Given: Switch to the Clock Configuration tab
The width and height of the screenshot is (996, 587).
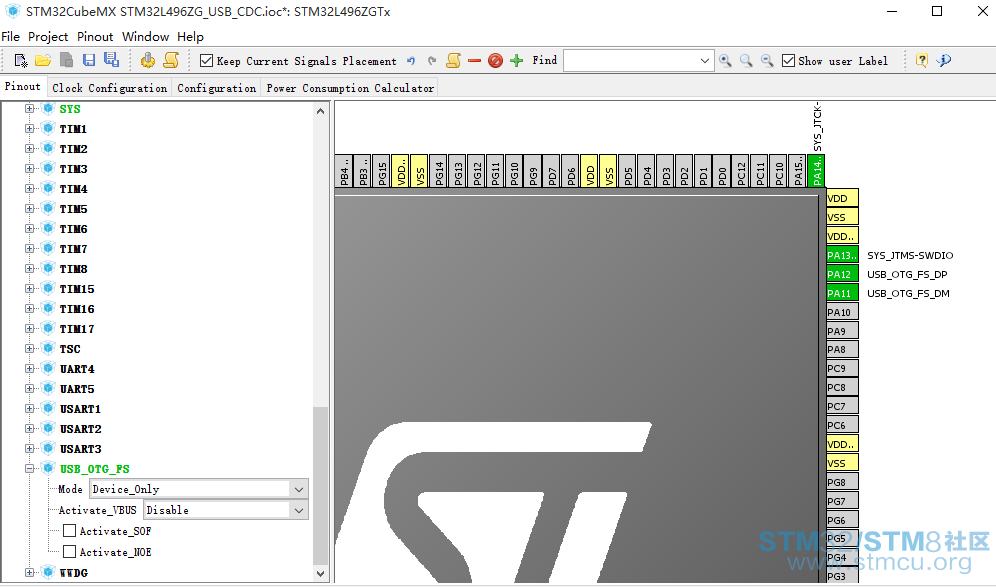Looking at the screenshot, I should [x=109, y=88].
